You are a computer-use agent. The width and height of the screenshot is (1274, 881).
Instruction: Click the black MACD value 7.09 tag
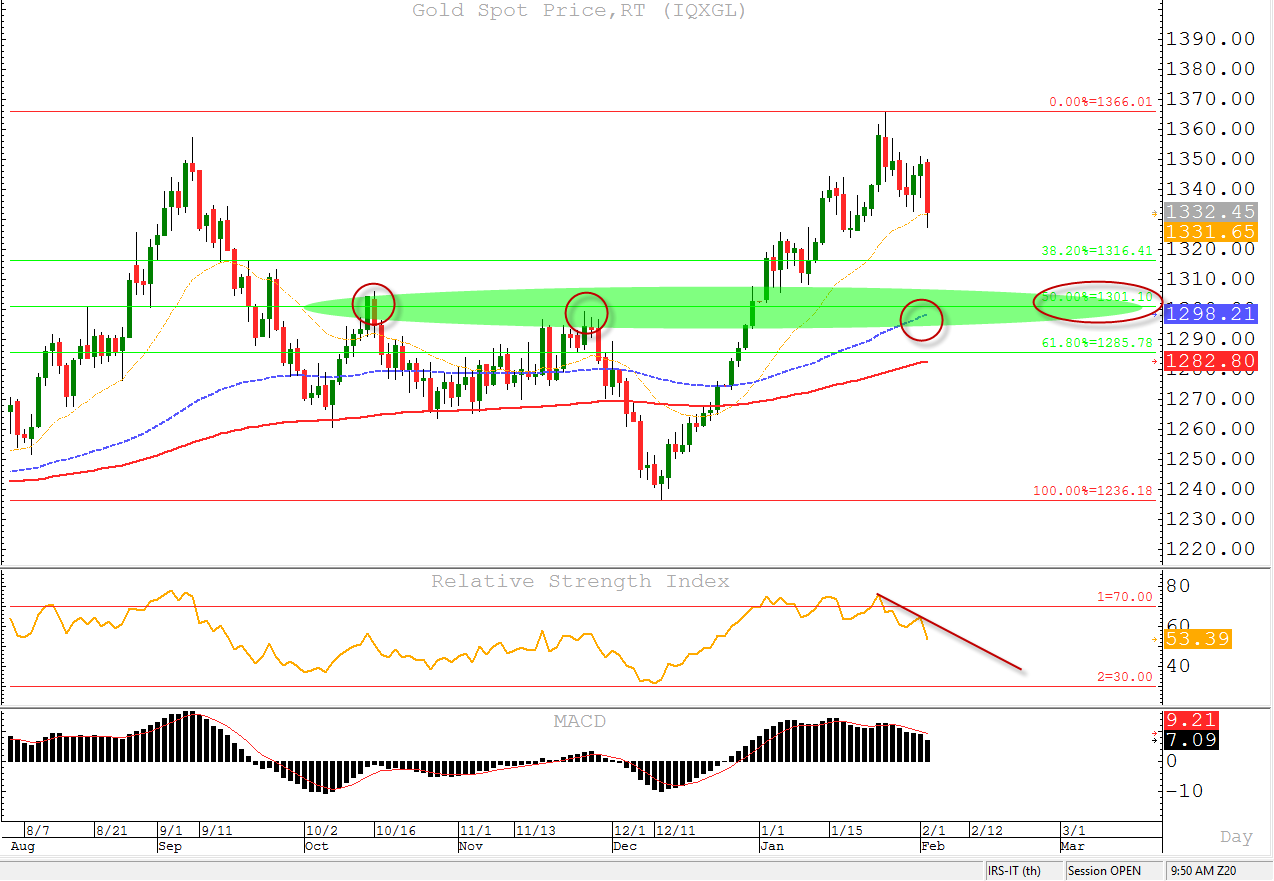pos(1188,740)
